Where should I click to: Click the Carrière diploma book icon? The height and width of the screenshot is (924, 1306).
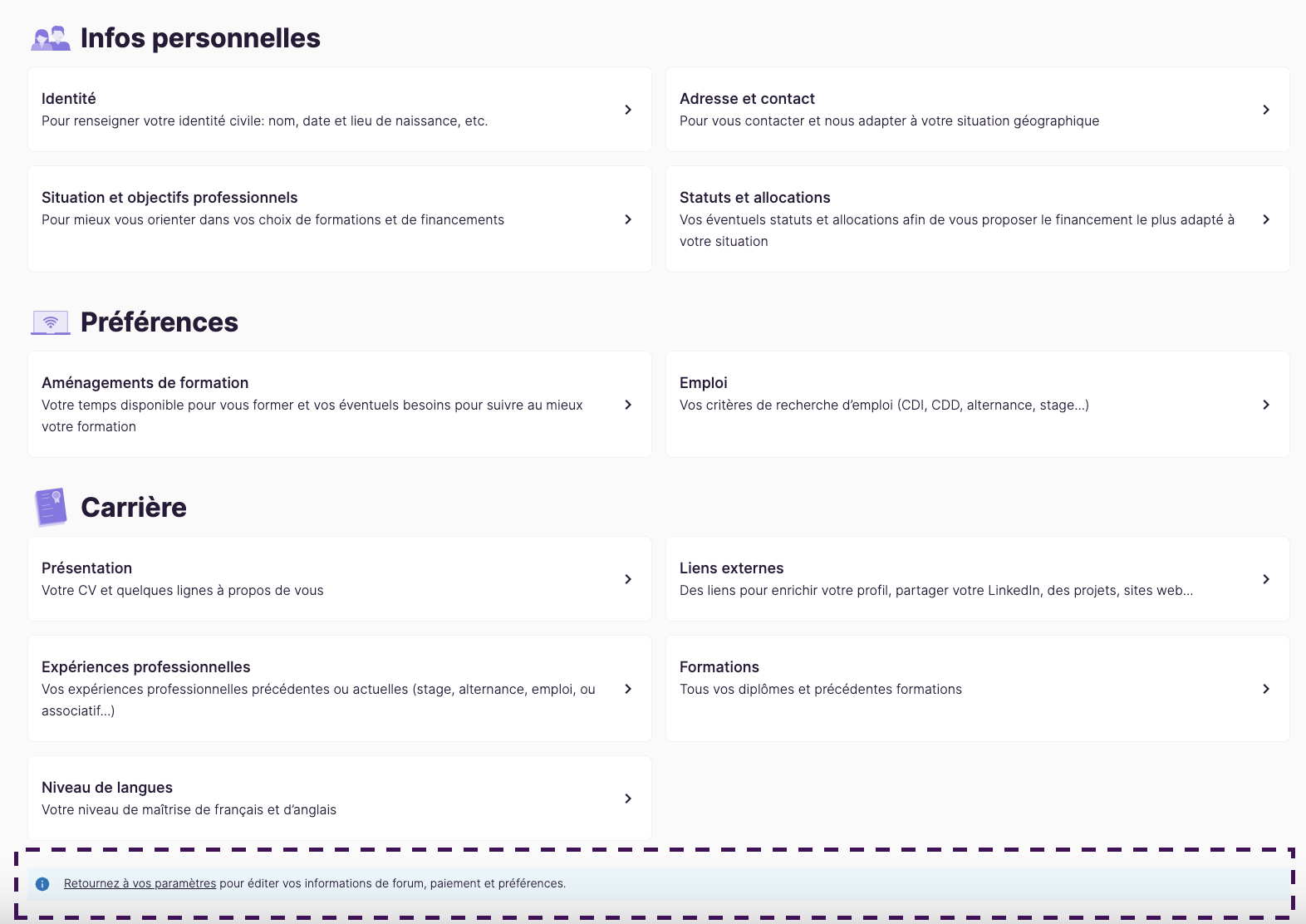click(51, 507)
